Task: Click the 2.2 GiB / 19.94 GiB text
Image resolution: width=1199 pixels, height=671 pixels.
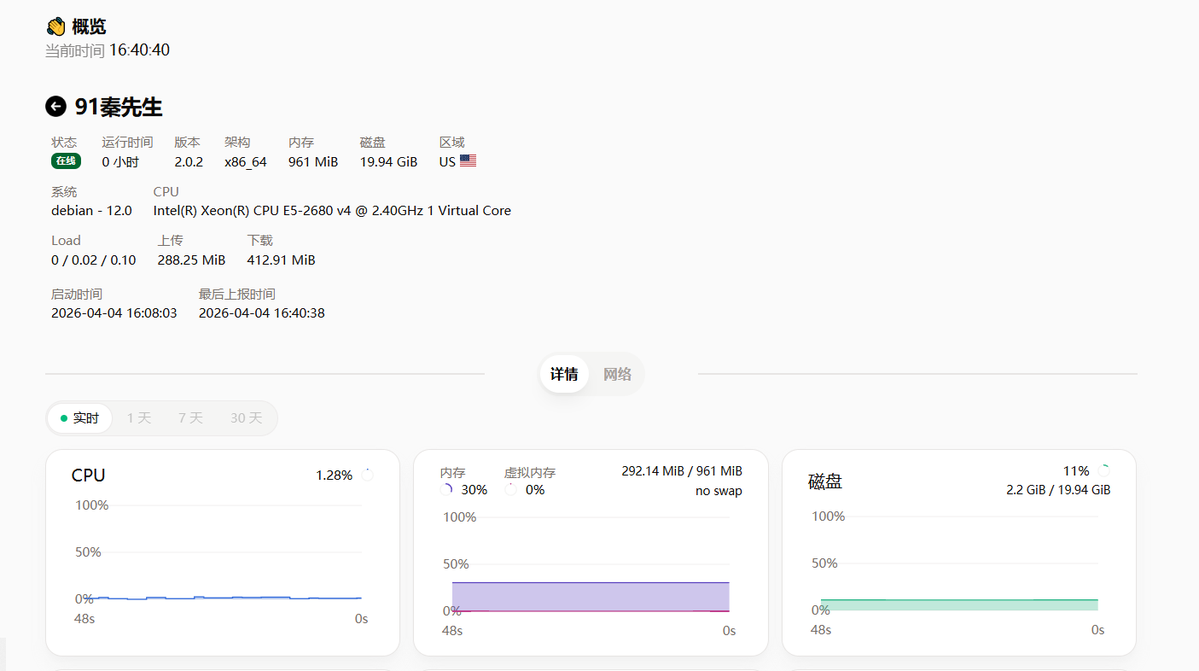Action: click(1058, 491)
